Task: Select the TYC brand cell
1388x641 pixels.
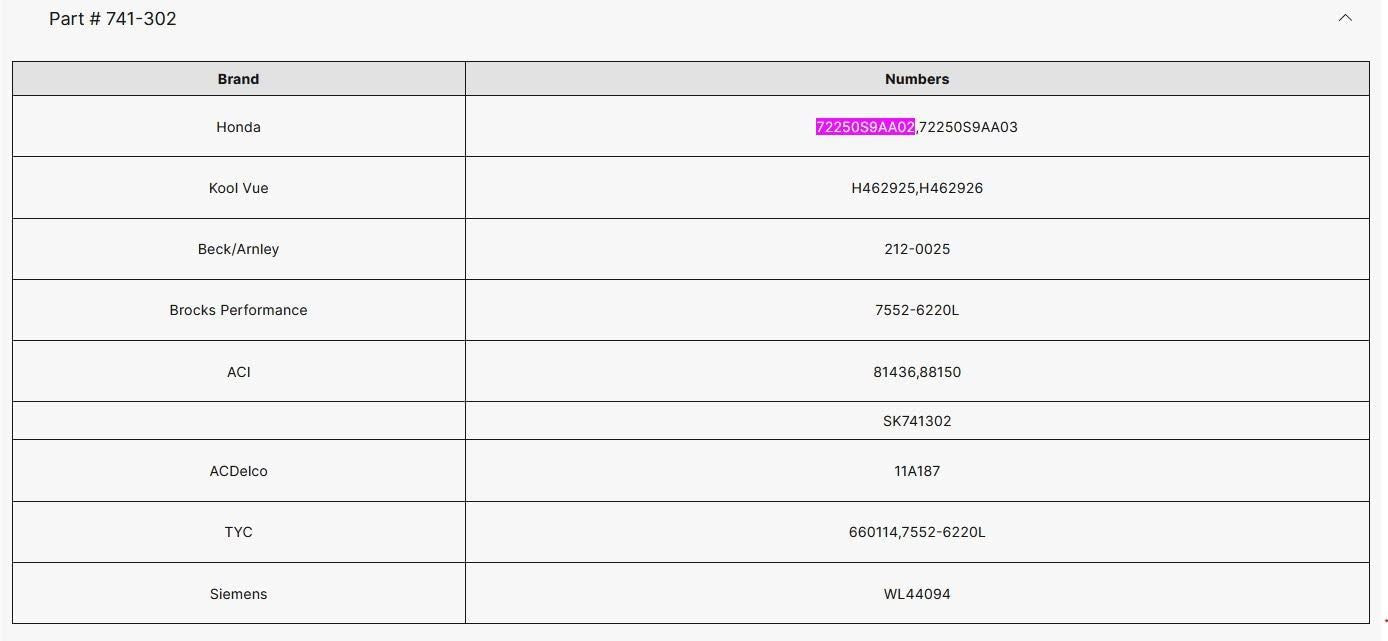Action: click(238, 532)
